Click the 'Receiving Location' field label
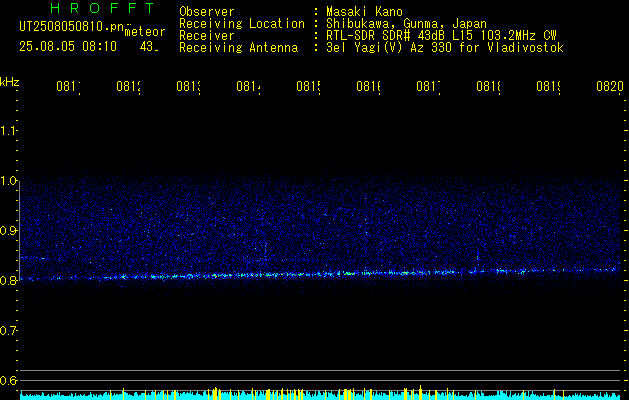This screenshot has width=629, height=400. [242, 24]
